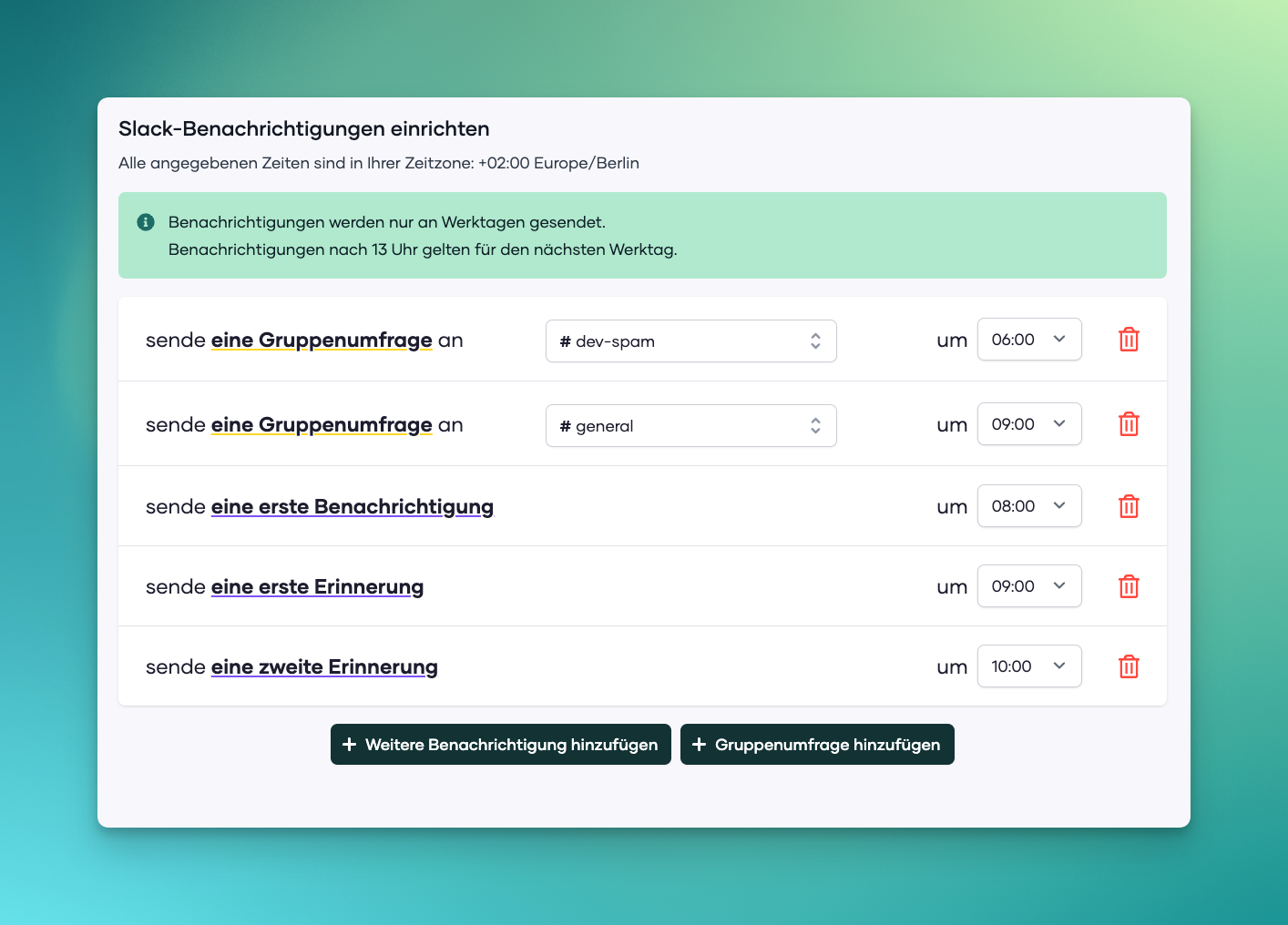Click 'eine Gruppenumfrage' link in dev-spam row

click(322, 341)
